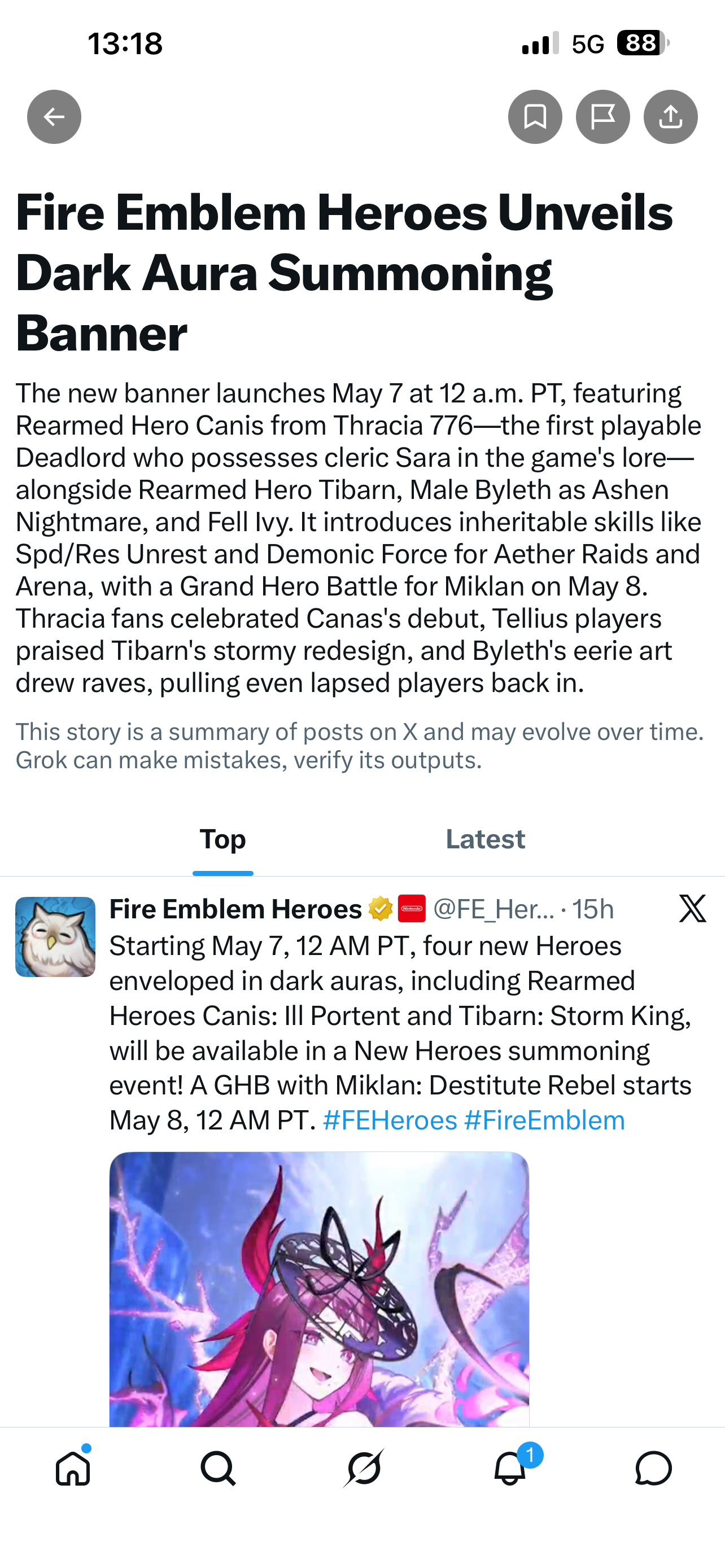Tap the gold verified badge
Image resolution: width=725 pixels, height=1568 pixels.
(x=380, y=909)
